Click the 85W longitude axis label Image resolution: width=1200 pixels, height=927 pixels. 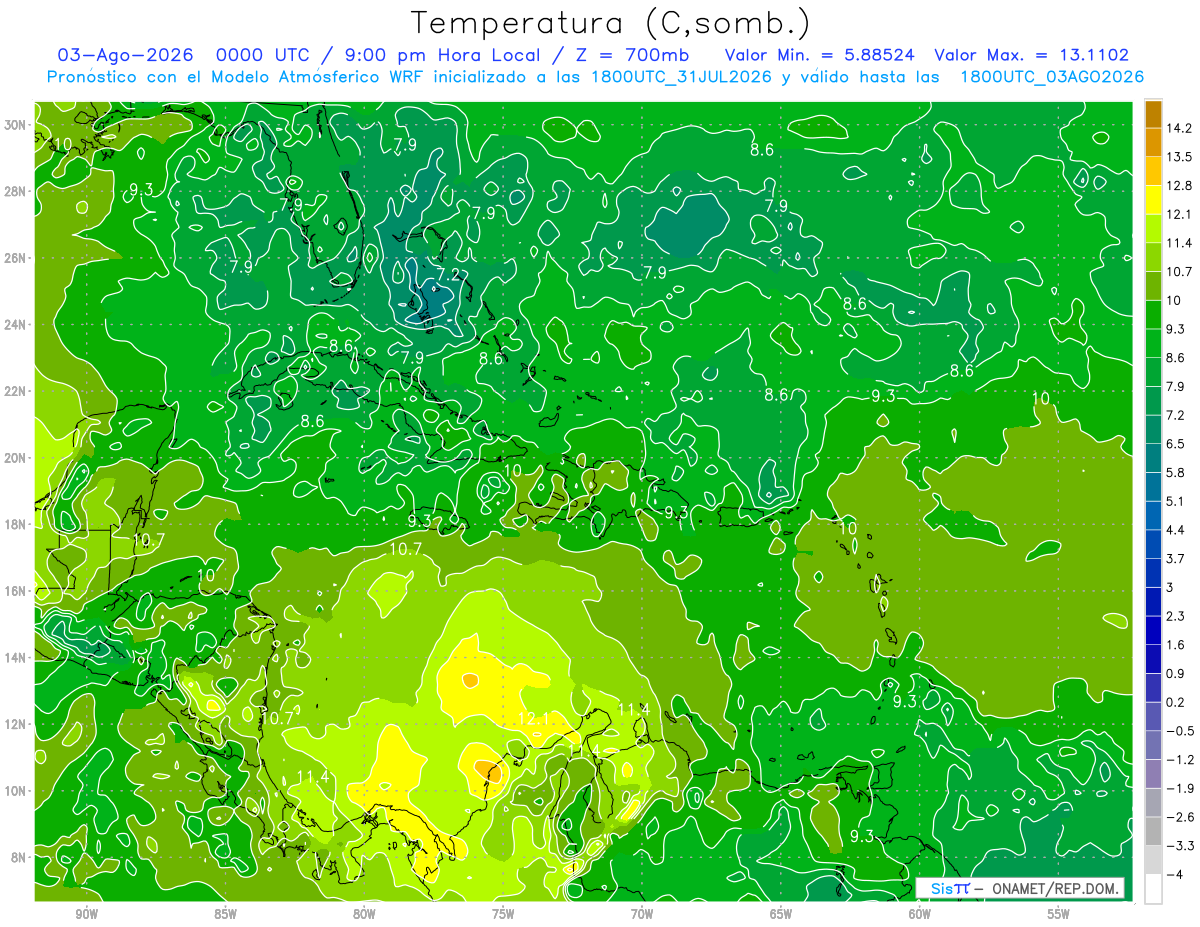[225, 914]
